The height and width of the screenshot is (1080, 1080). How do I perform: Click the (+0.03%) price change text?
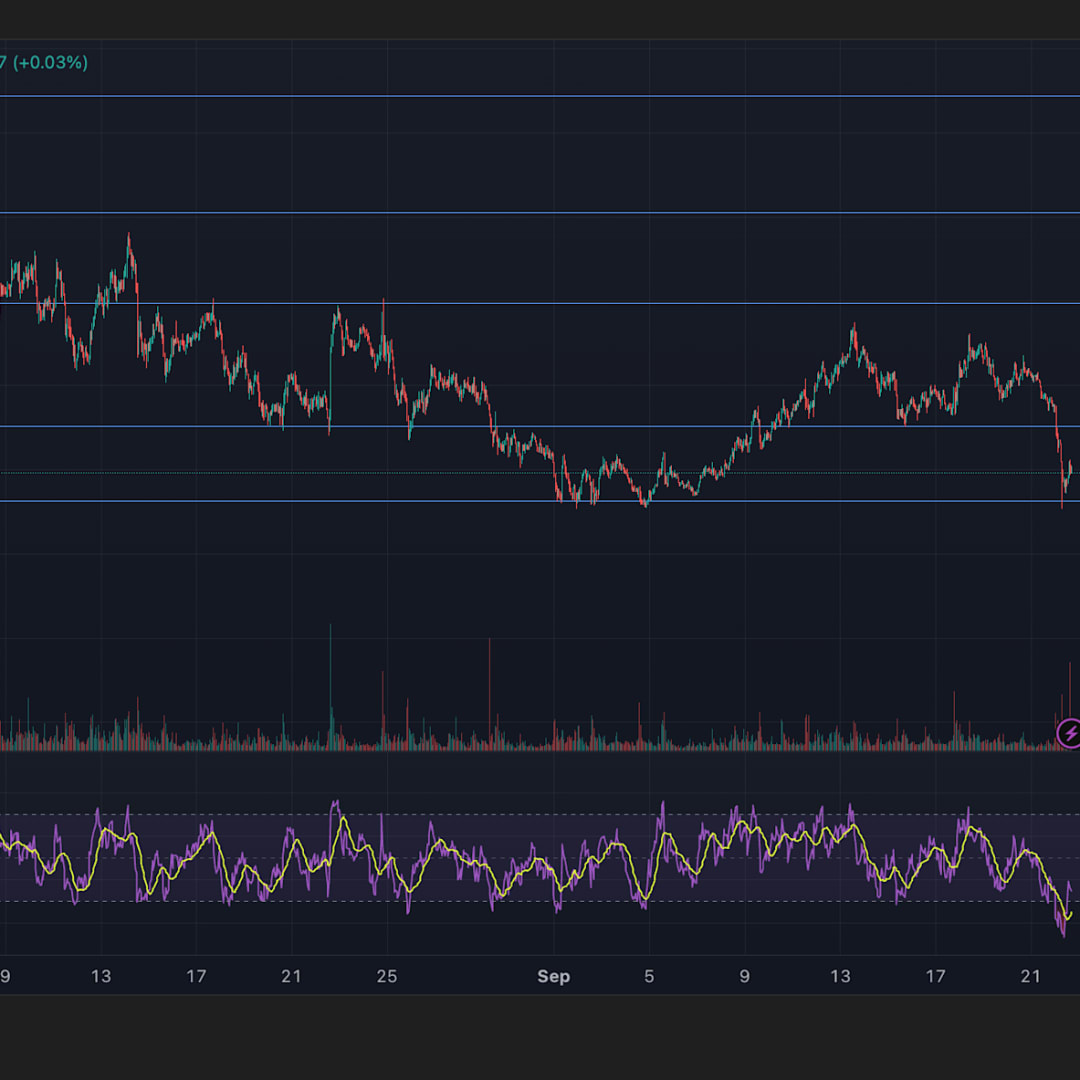(50, 63)
